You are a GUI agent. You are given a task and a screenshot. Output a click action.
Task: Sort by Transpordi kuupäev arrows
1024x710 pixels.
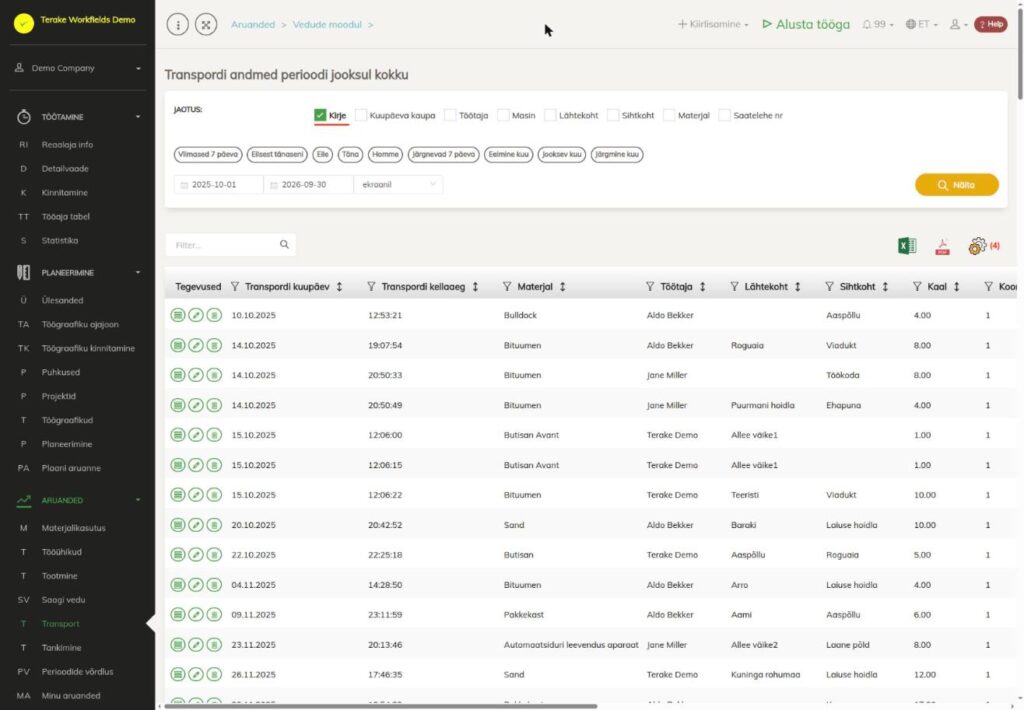340,287
